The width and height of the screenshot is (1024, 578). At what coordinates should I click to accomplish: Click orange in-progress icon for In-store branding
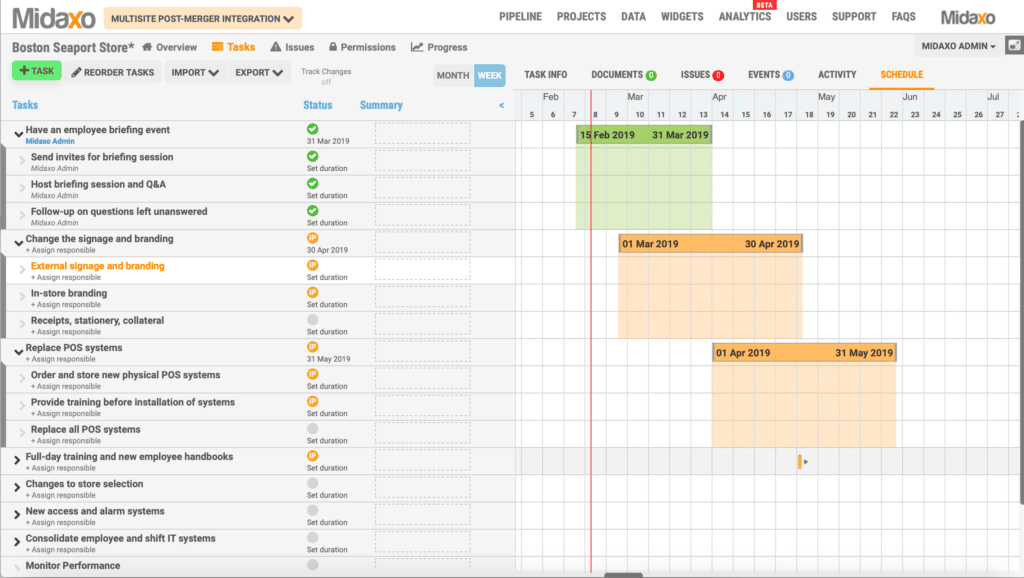point(312,292)
